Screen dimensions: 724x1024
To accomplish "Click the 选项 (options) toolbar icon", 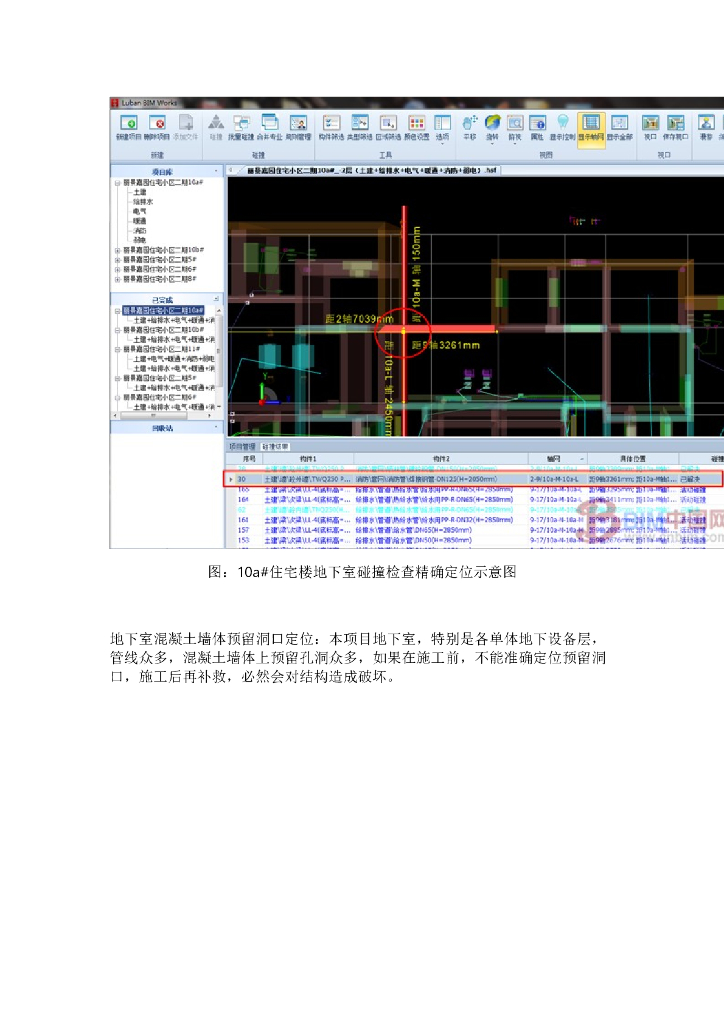I will click(x=443, y=127).
